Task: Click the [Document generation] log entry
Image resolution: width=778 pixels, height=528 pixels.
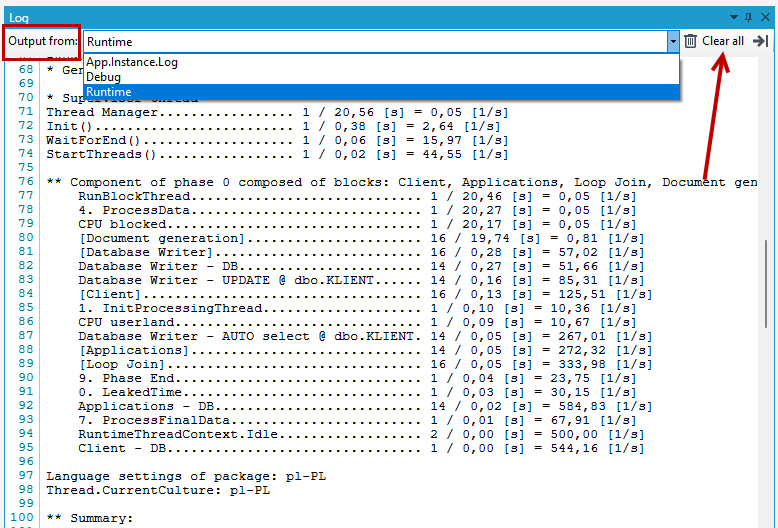Action: click(361, 238)
